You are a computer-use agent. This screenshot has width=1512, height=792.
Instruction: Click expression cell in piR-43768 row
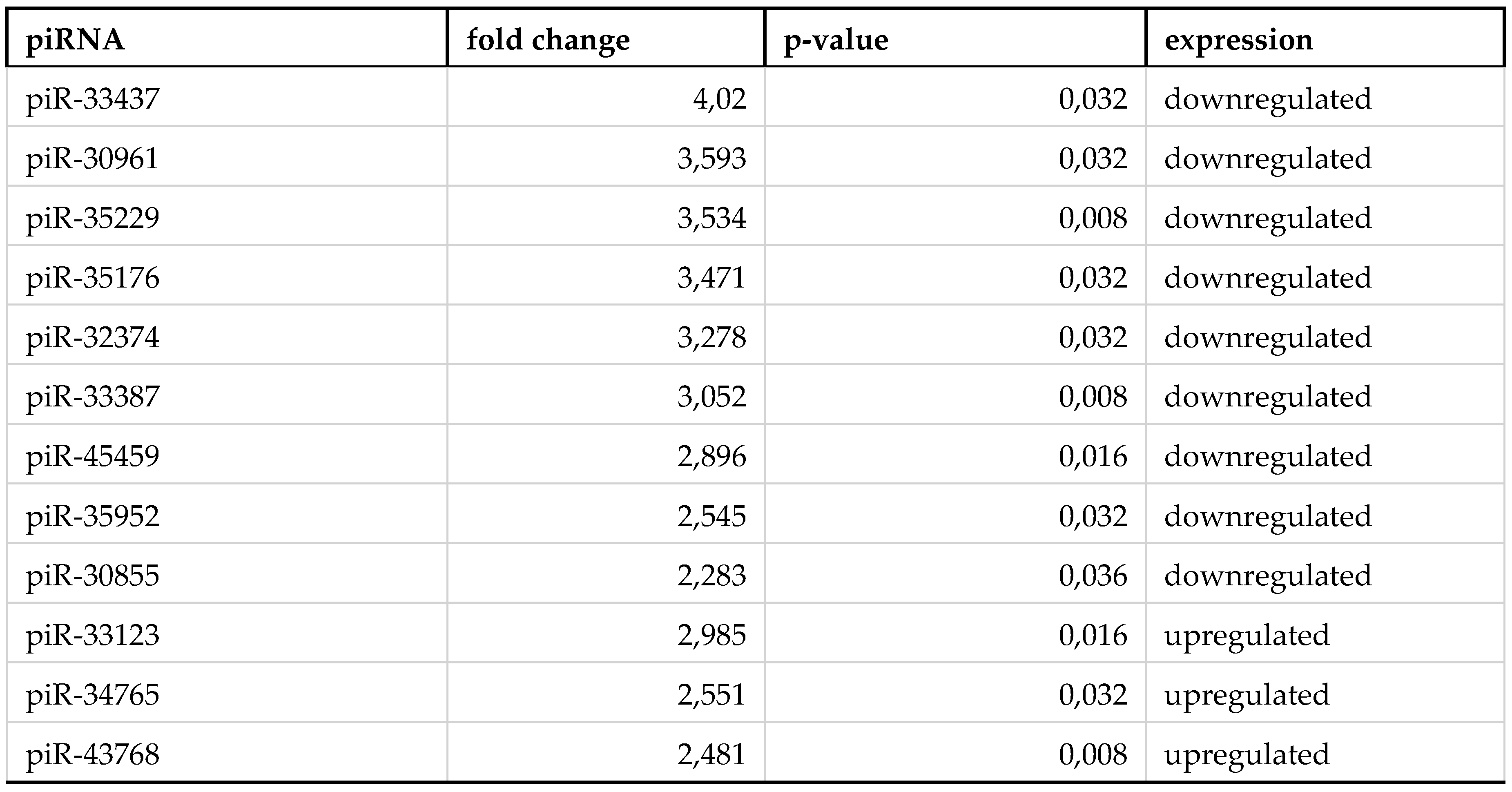pos(1247,755)
